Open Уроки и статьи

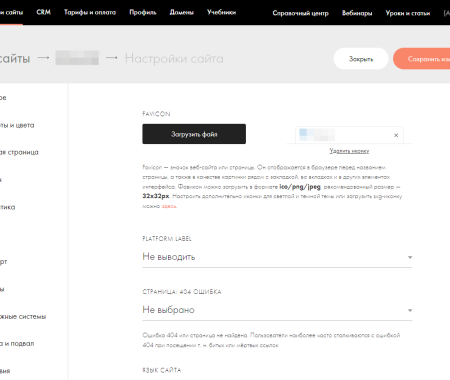coord(408,13)
